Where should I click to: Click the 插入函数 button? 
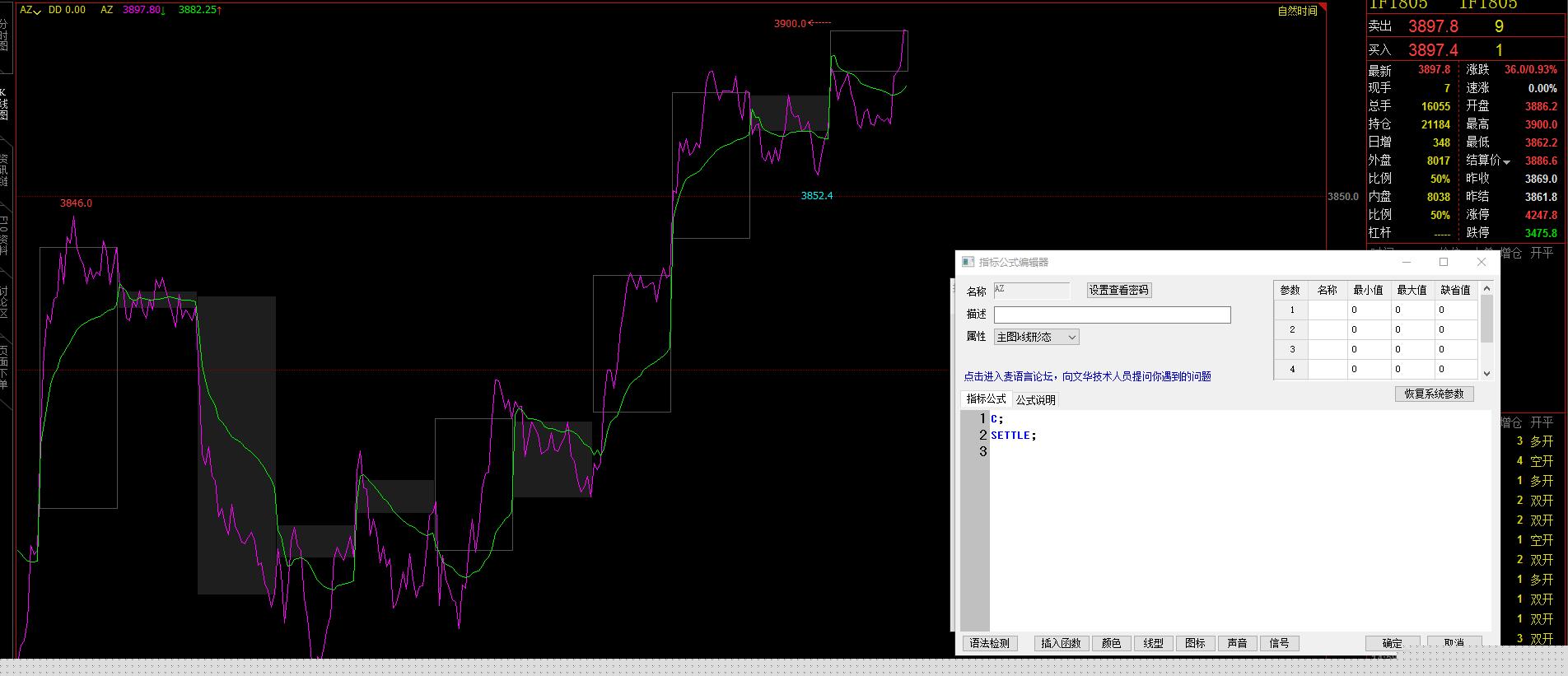(1061, 643)
